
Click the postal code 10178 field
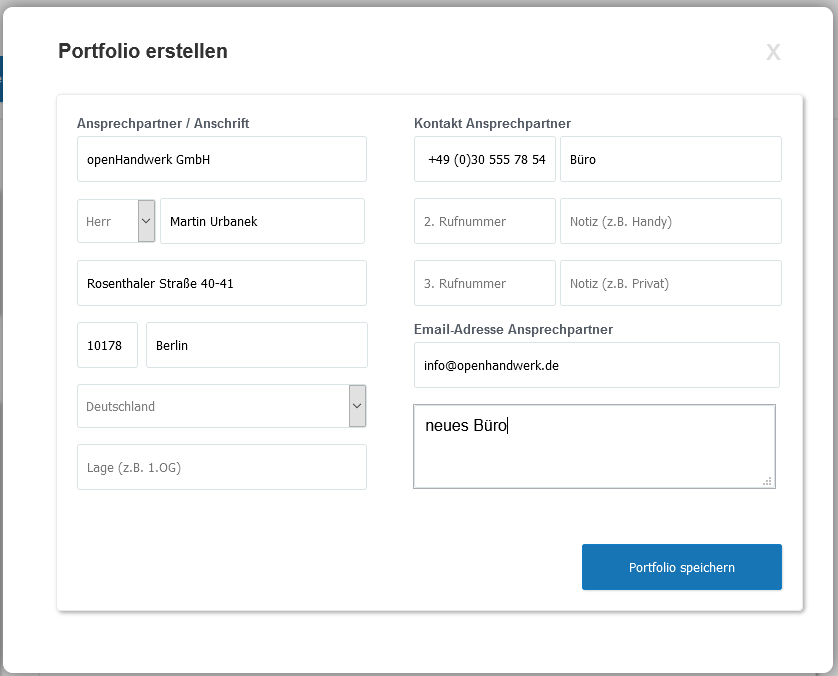click(x=107, y=345)
